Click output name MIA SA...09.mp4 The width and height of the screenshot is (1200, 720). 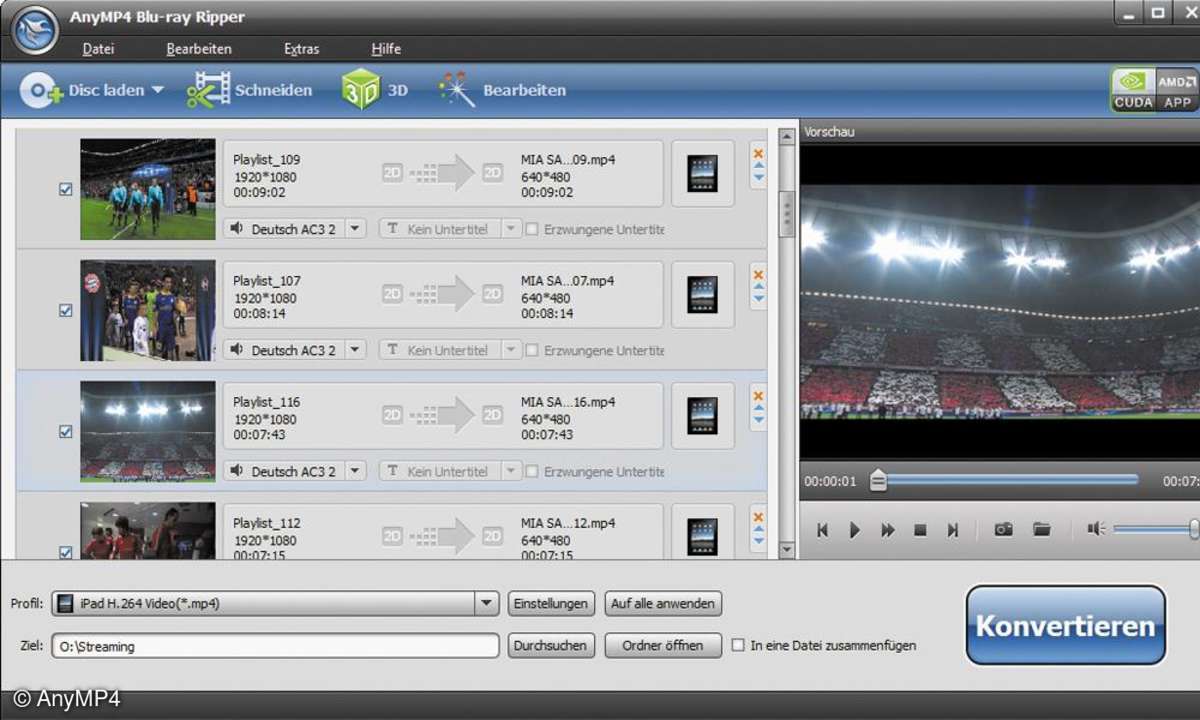567,159
